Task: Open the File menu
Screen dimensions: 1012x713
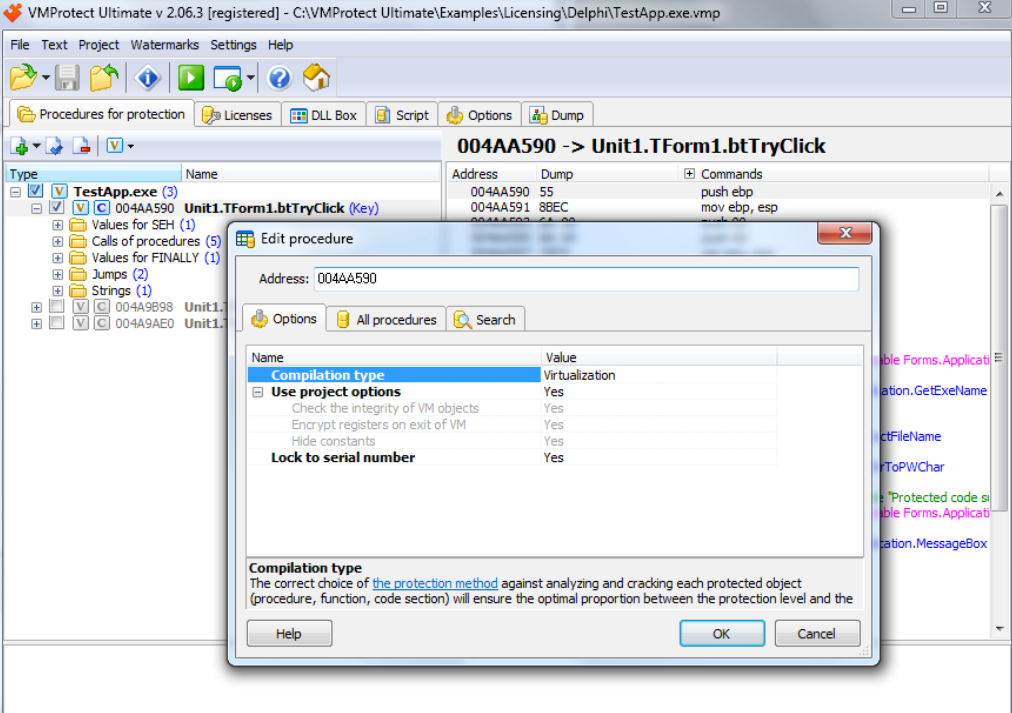Action: pyautogui.click(x=19, y=45)
